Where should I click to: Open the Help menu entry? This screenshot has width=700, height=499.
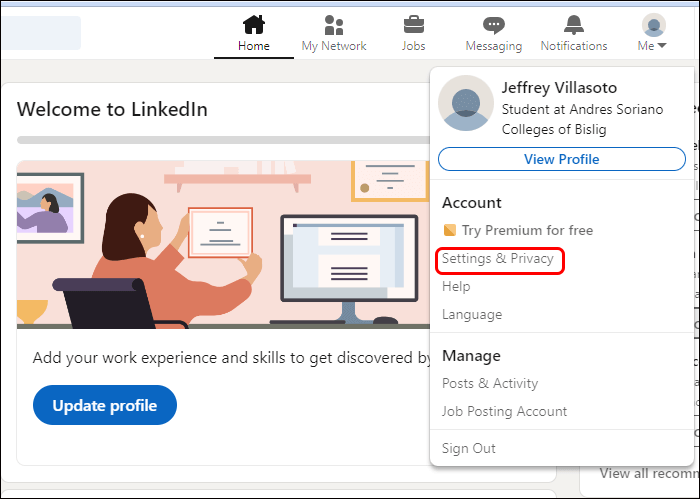pyautogui.click(x=456, y=286)
